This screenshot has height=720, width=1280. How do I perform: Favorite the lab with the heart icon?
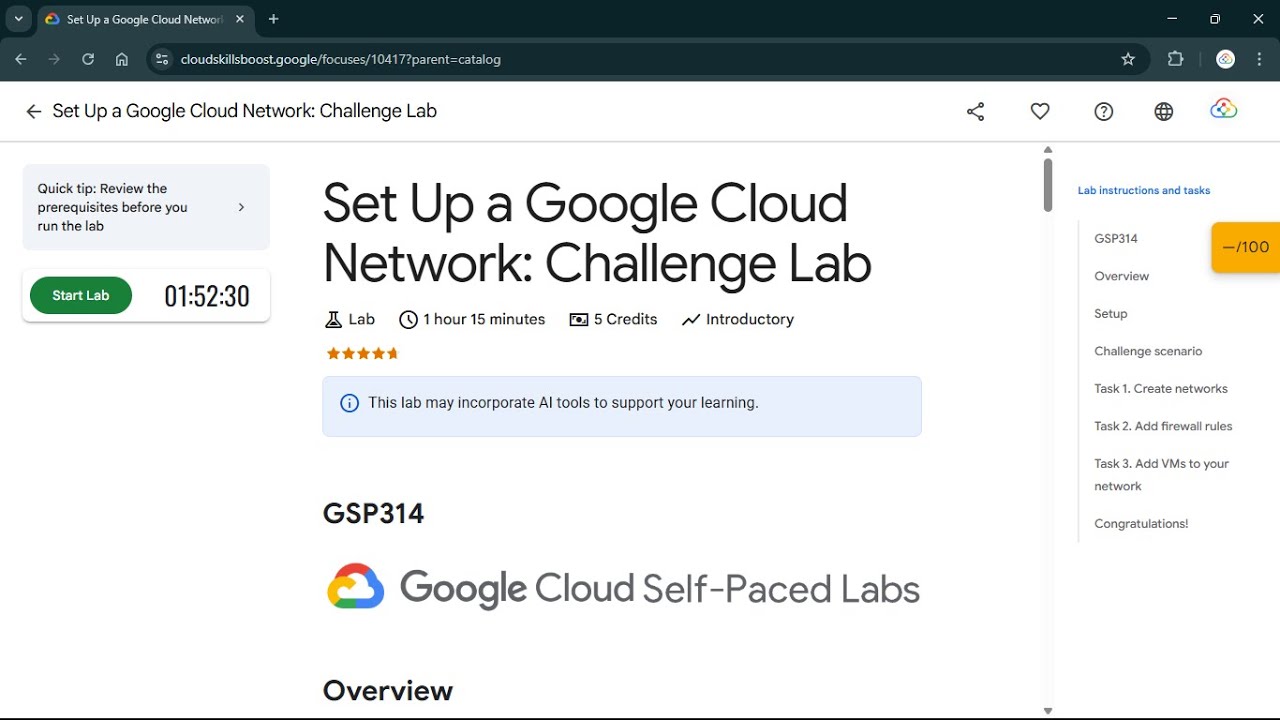point(1040,112)
